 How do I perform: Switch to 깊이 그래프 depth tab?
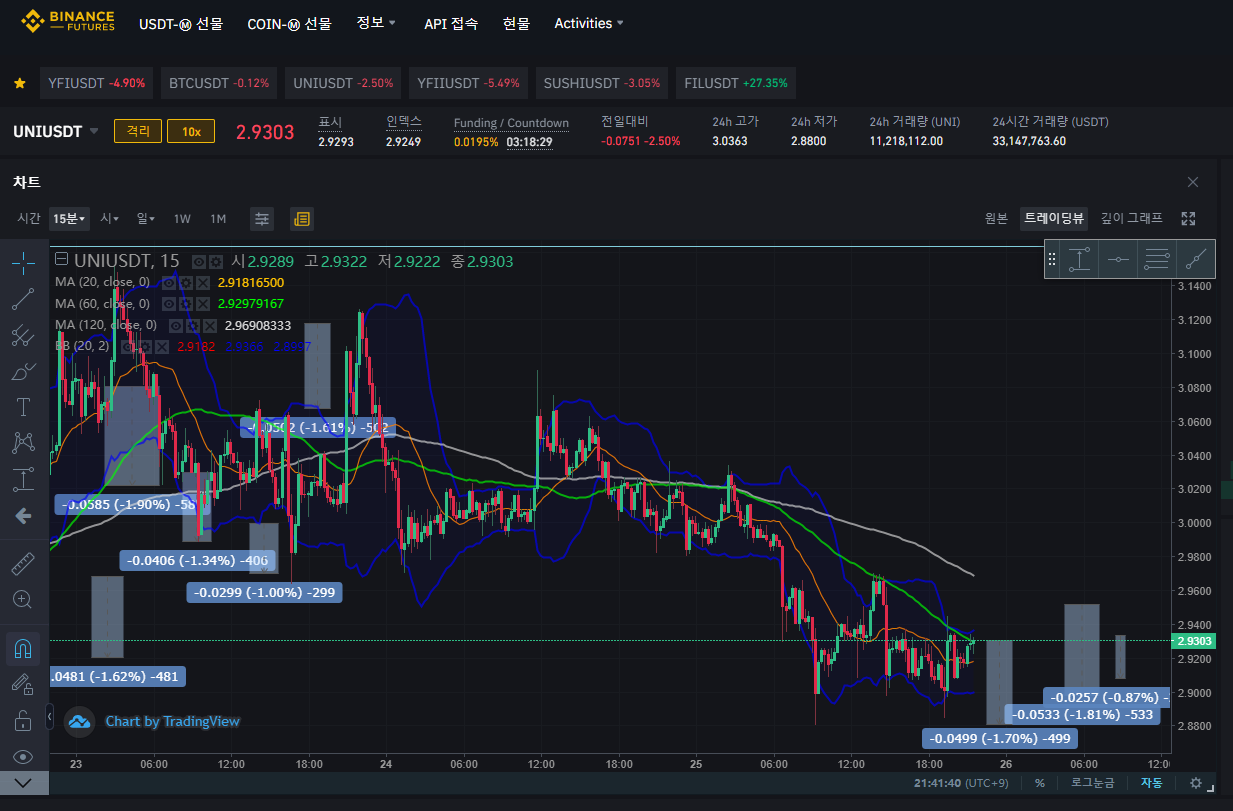[1132, 218]
